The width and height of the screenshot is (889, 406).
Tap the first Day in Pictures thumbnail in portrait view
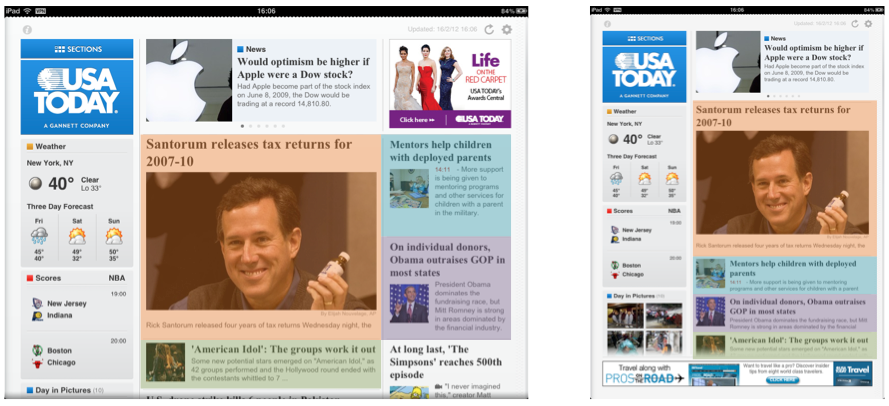pyautogui.click(x=625, y=315)
